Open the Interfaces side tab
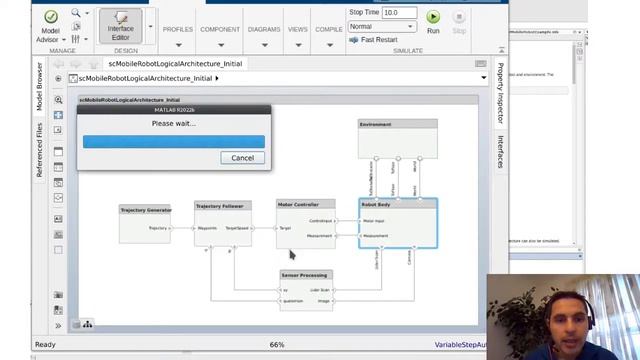 (500, 152)
